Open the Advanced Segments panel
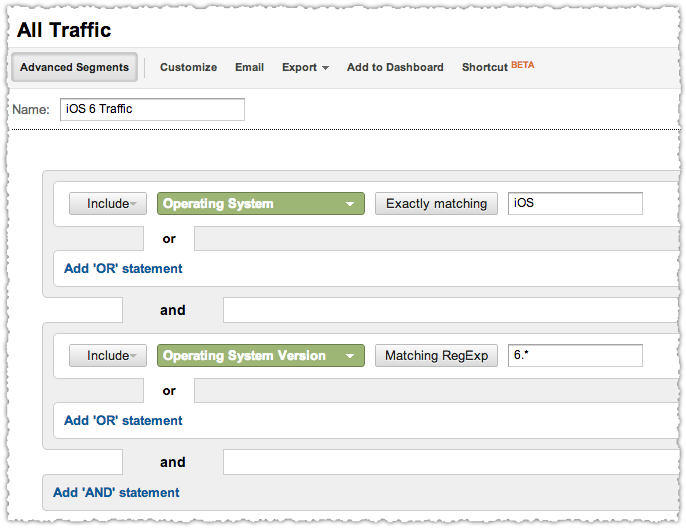The height and width of the screenshot is (528, 686). 74,67
